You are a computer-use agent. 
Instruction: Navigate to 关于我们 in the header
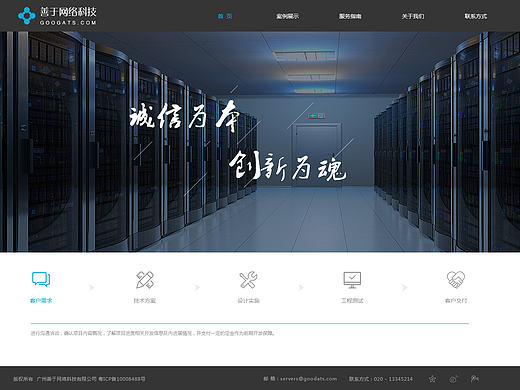click(413, 16)
